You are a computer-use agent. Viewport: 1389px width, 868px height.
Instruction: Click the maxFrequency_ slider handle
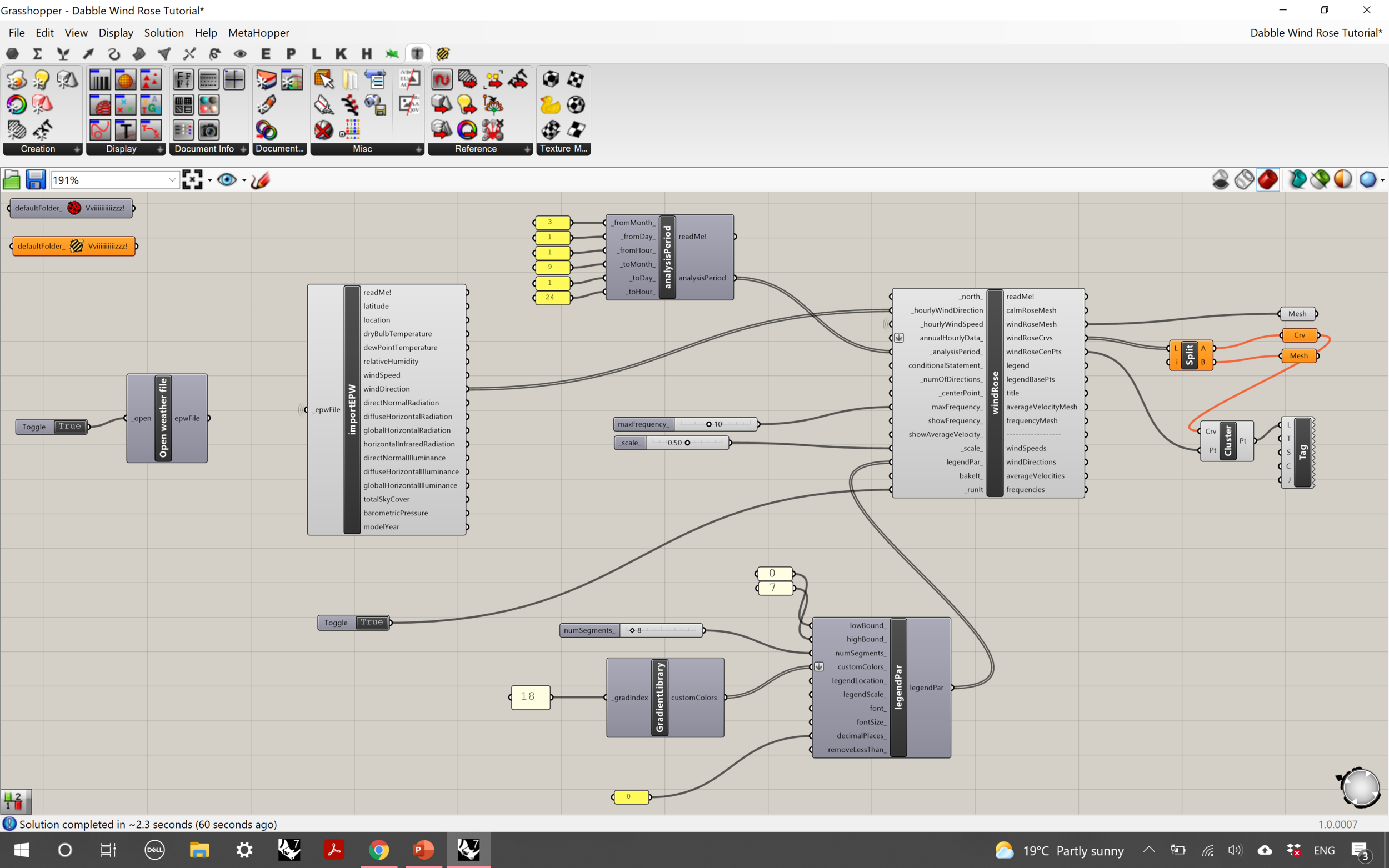(708, 424)
